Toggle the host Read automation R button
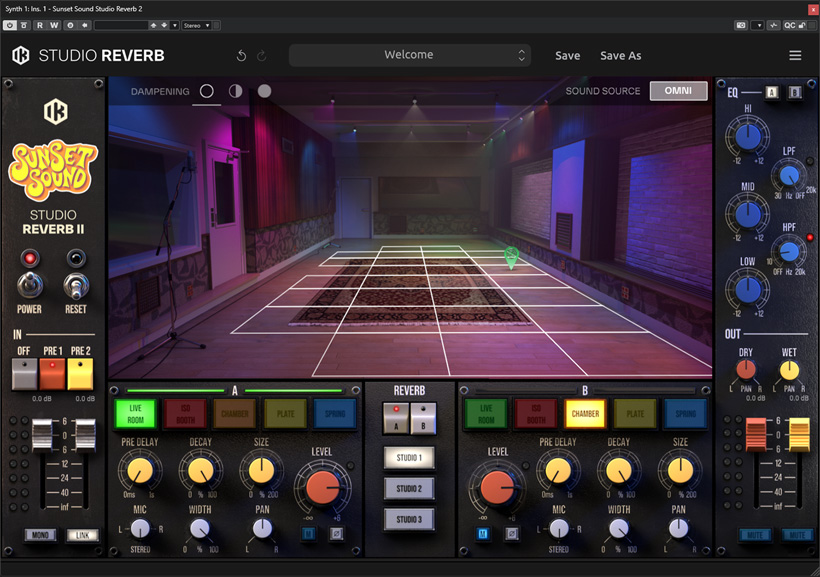The height and width of the screenshot is (577, 820). 40,25
